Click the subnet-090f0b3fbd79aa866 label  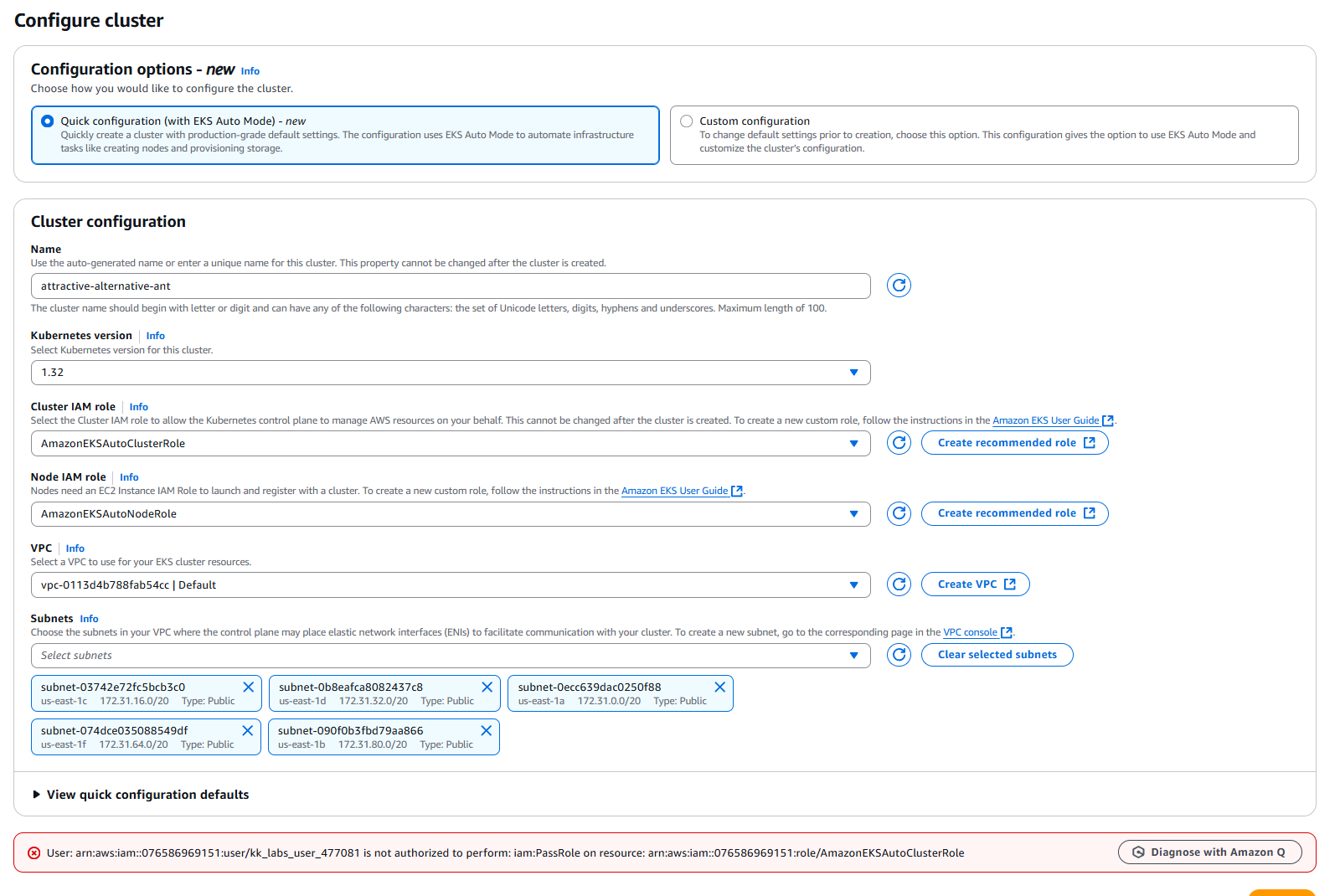pos(351,731)
